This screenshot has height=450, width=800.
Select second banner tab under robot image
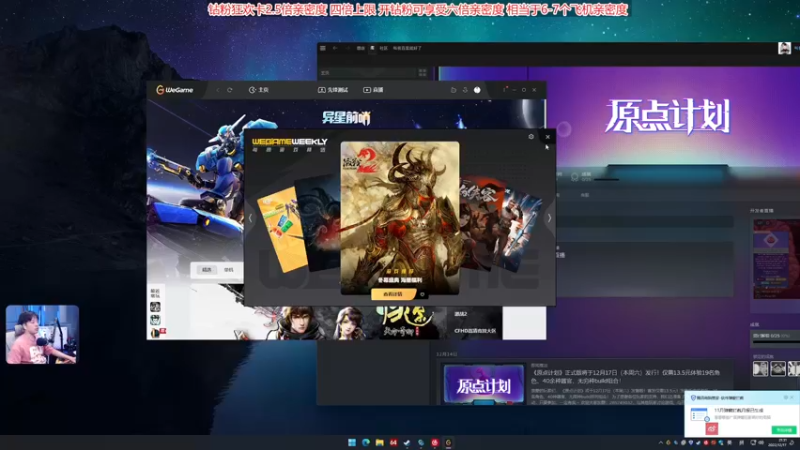229,270
